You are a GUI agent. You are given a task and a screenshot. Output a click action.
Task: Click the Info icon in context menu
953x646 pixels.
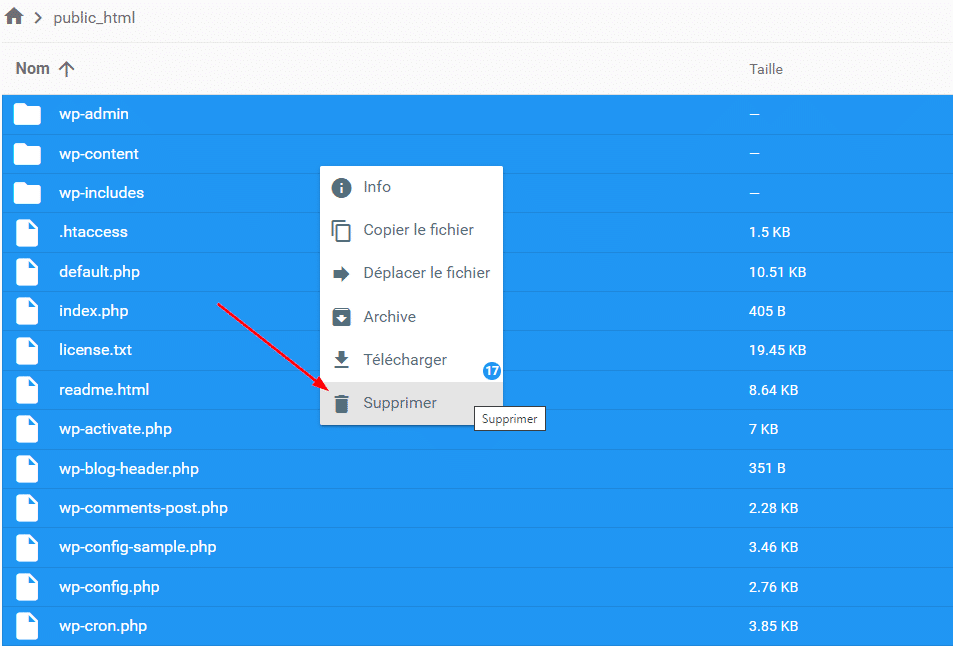[x=342, y=188]
